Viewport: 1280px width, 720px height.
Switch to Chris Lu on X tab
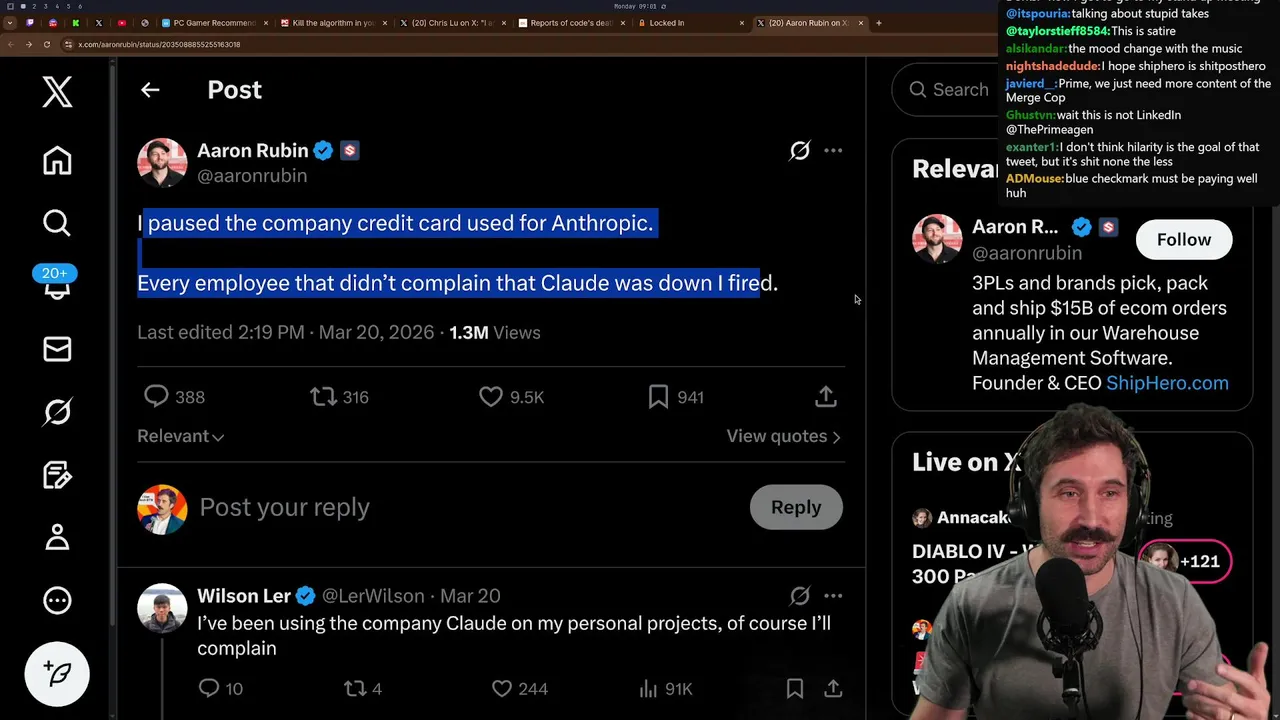pyautogui.click(x=453, y=23)
